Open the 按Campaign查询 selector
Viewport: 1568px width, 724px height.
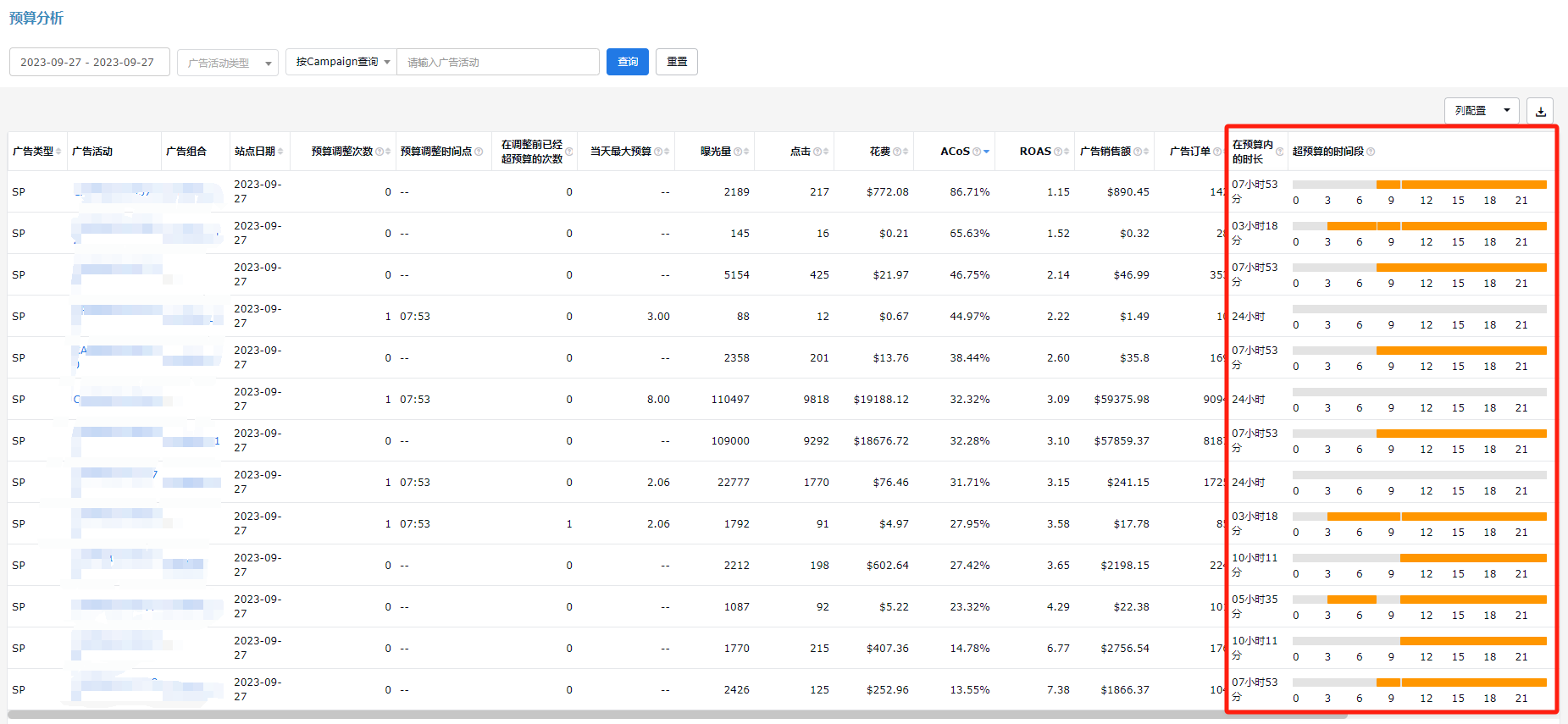tap(342, 62)
